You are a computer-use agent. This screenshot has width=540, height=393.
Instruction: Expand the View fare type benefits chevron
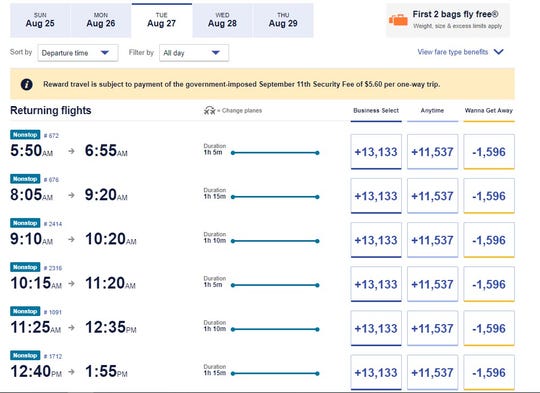[x=499, y=52]
